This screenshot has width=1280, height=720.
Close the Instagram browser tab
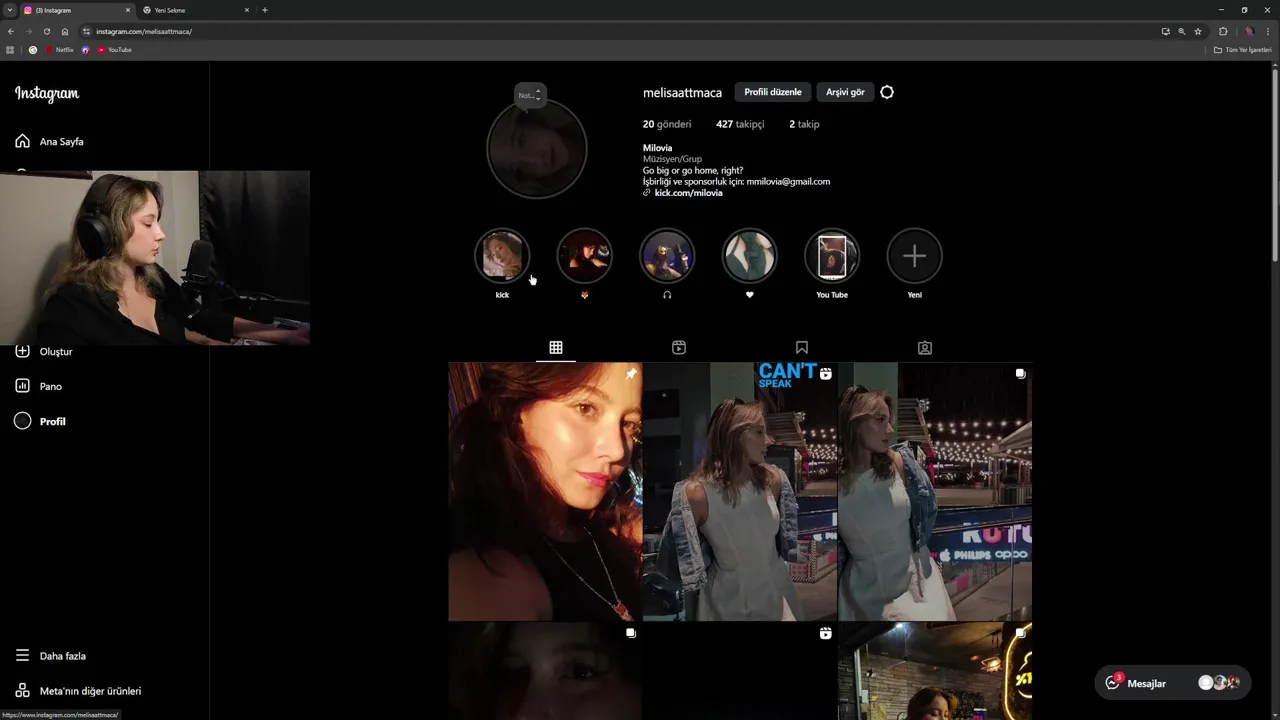point(128,10)
